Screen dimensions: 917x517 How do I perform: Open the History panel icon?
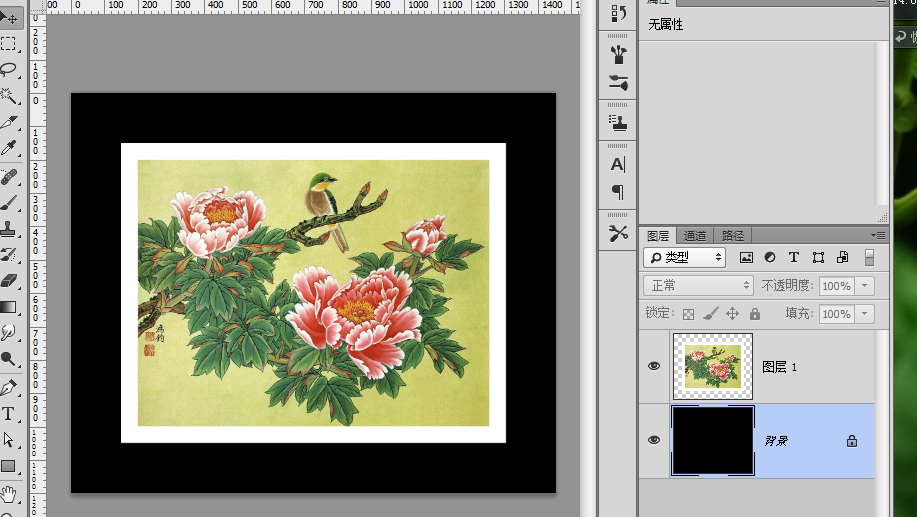click(618, 12)
